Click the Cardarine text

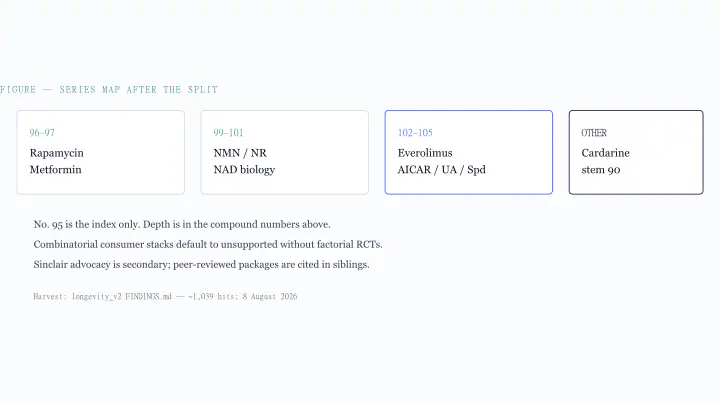[606, 153]
